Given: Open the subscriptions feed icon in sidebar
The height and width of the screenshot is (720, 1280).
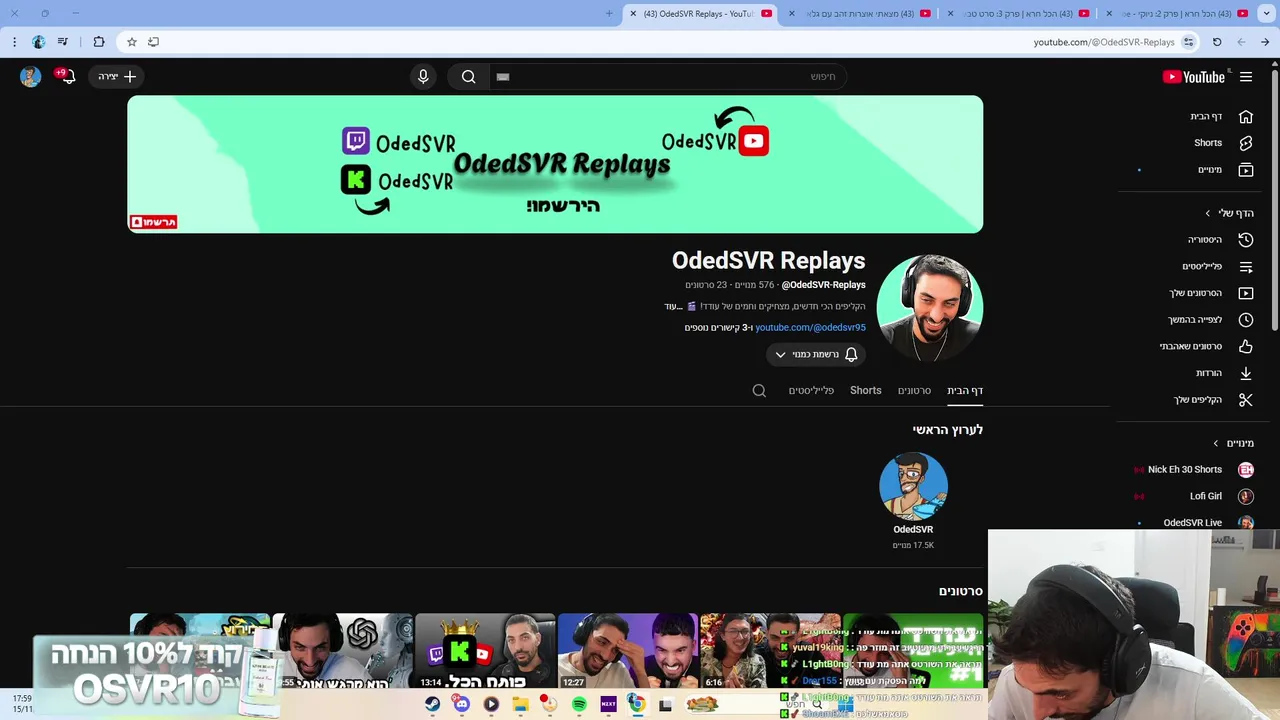Looking at the screenshot, I should point(1246,170).
